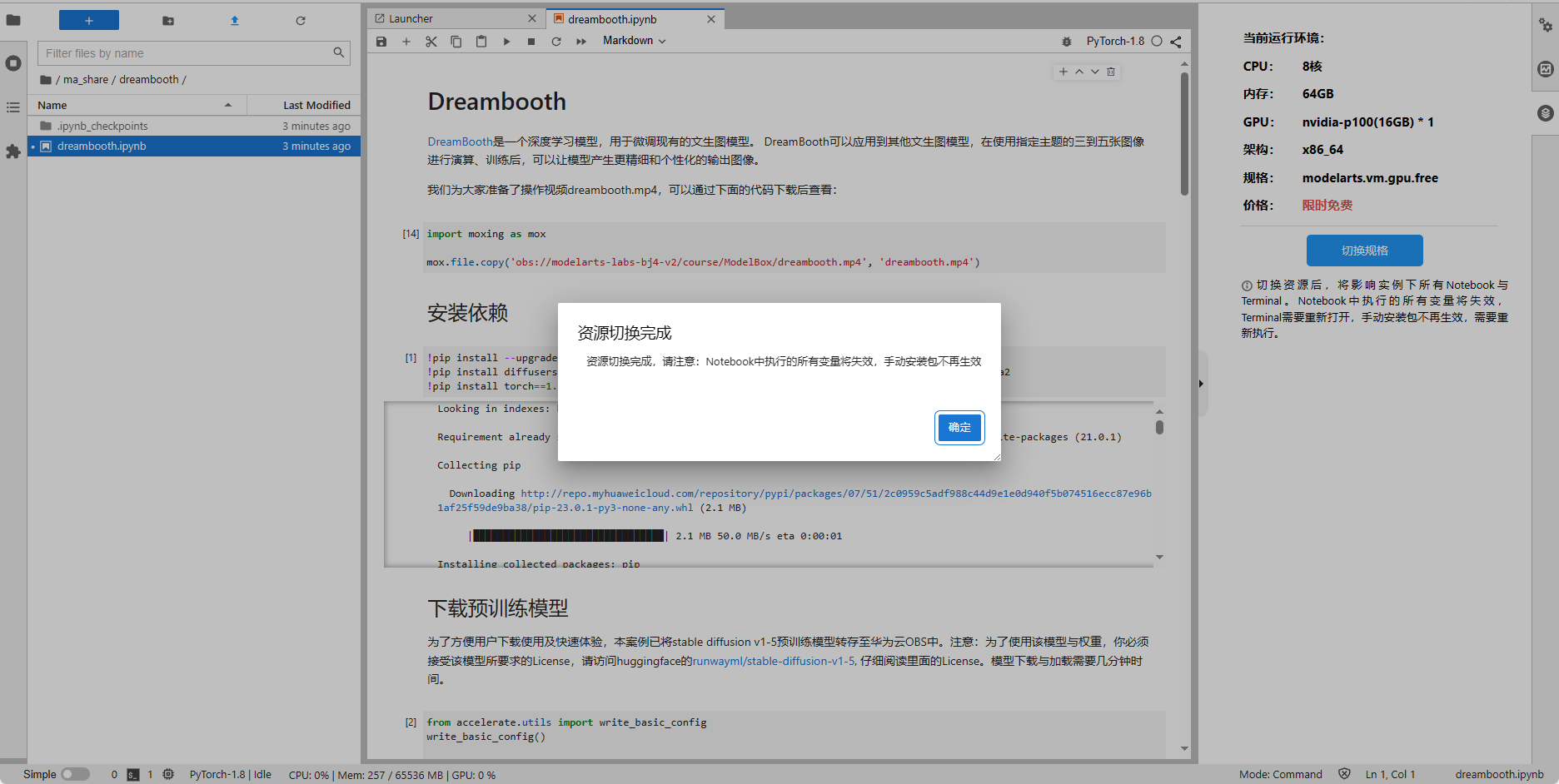Click the 切换规格 button

1365,251
